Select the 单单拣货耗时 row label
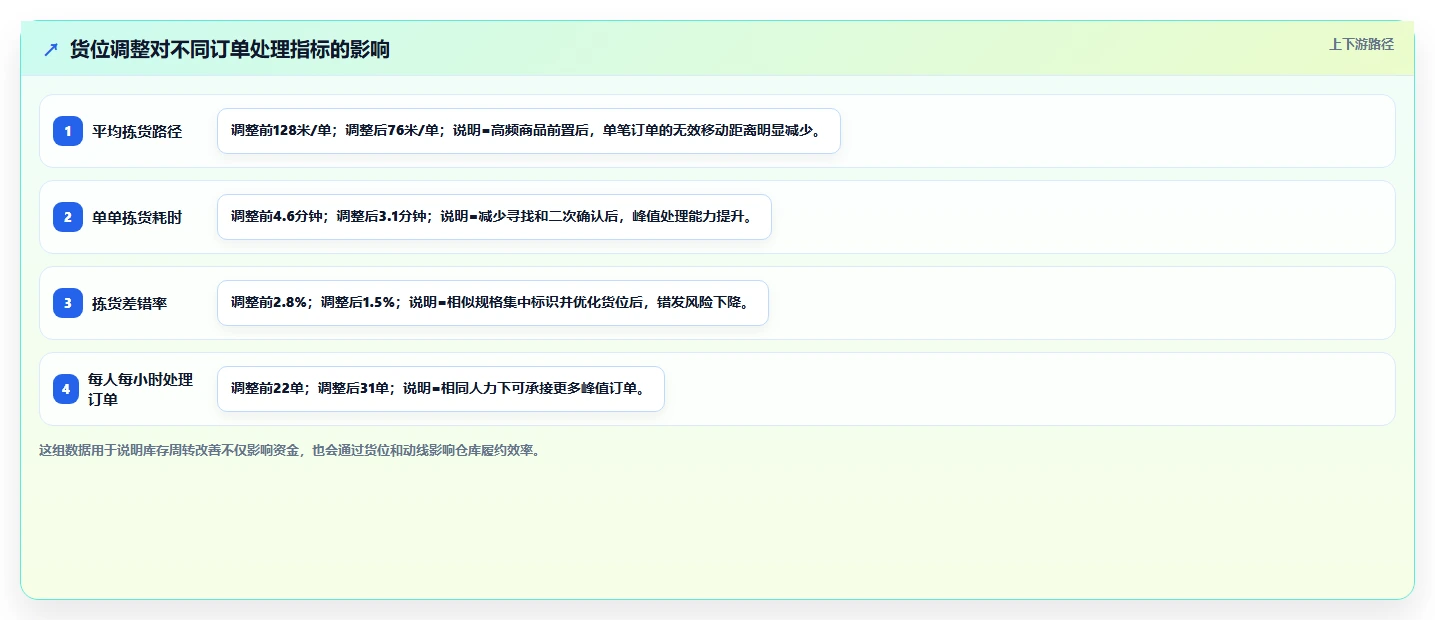This screenshot has height=620, width=1435. click(137, 217)
